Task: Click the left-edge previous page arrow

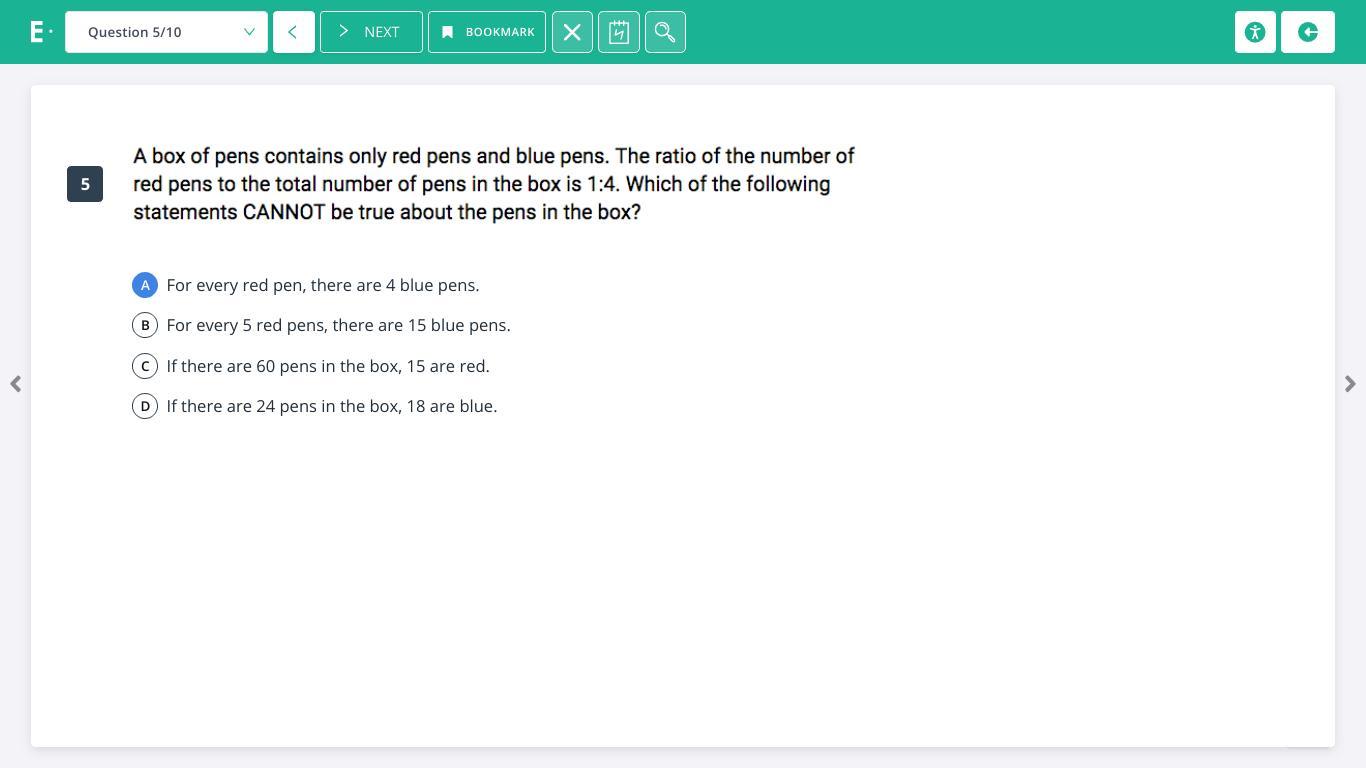Action: (15, 384)
